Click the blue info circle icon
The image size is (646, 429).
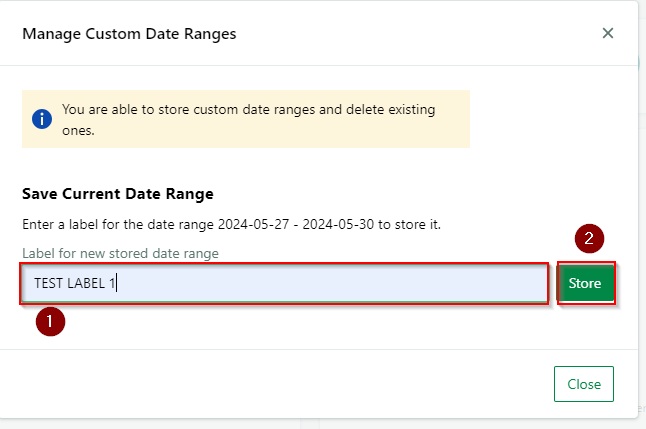pyautogui.click(x=42, y=119)
